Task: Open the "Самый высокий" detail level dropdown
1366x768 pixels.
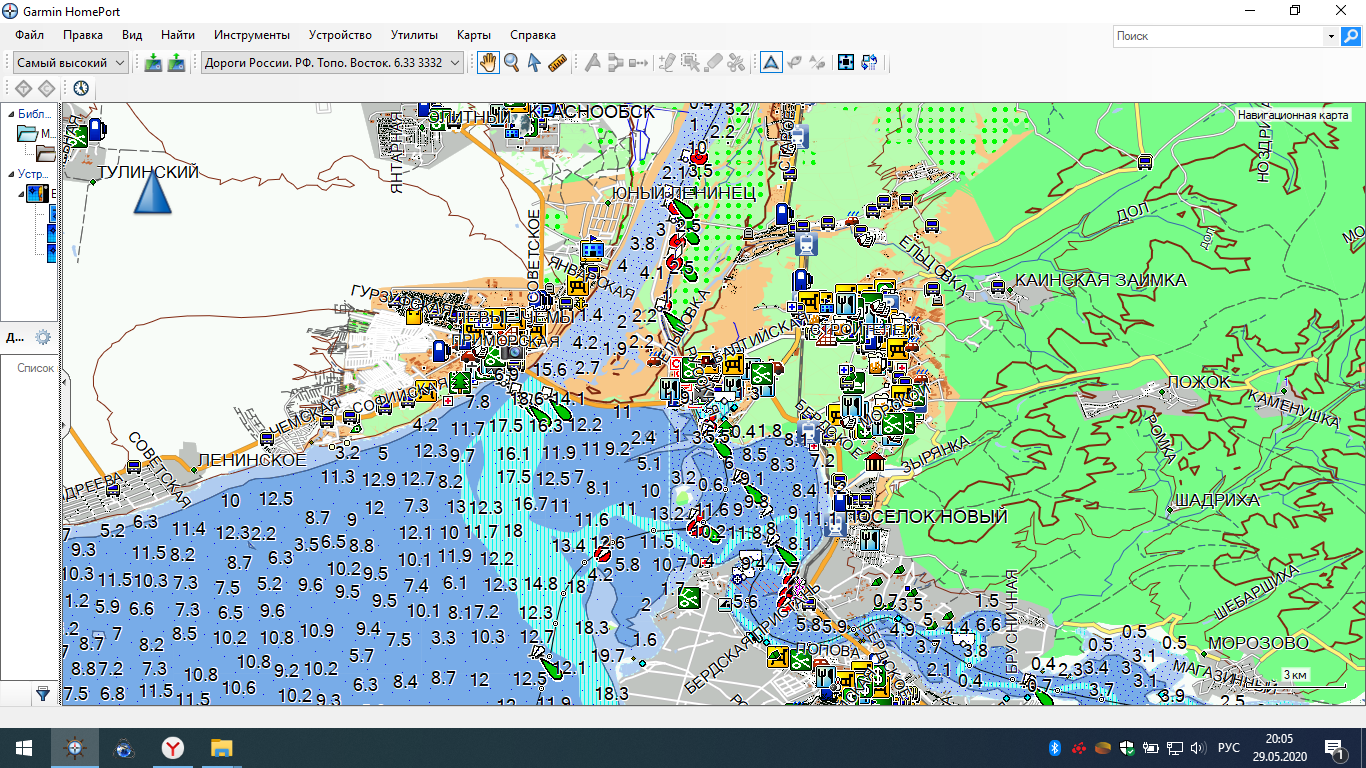Action: point(71,62)
